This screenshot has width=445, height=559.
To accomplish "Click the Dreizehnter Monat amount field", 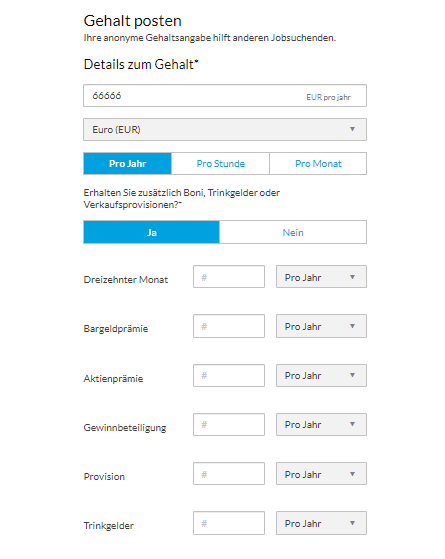I will point(229,277).
